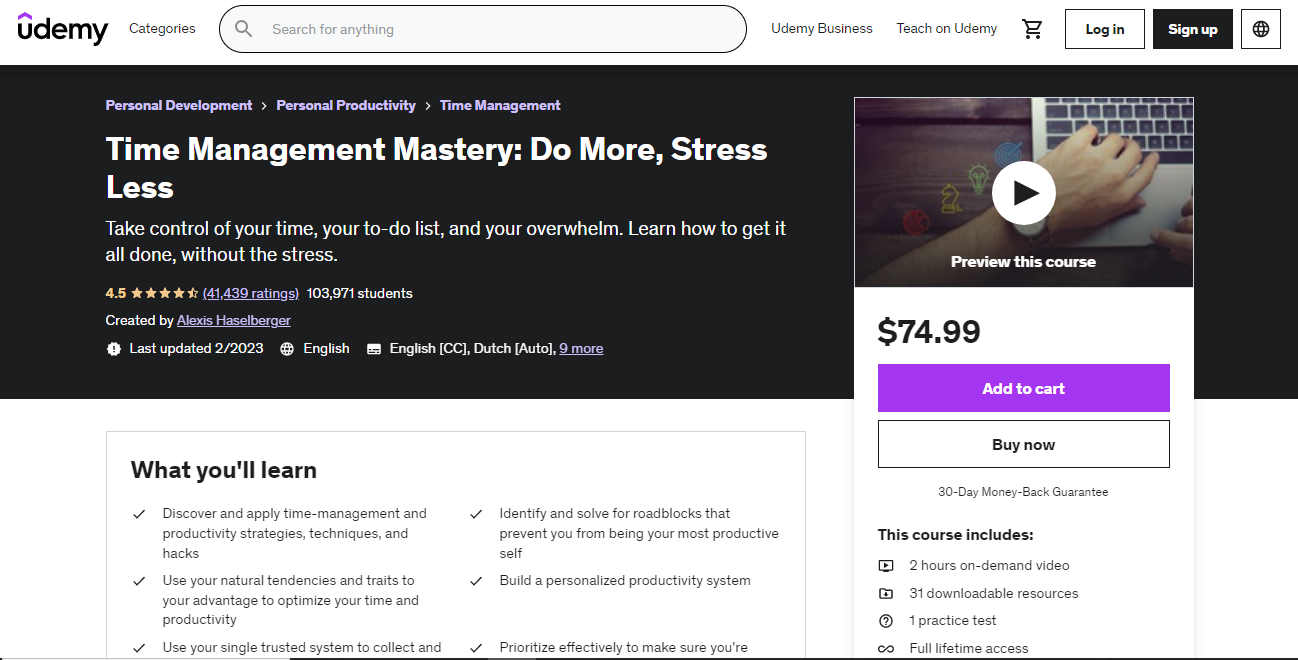The height and width of the screenshot is (660, 1298).
Task: Click the on-demand video icon
Action: coord(886,565)
